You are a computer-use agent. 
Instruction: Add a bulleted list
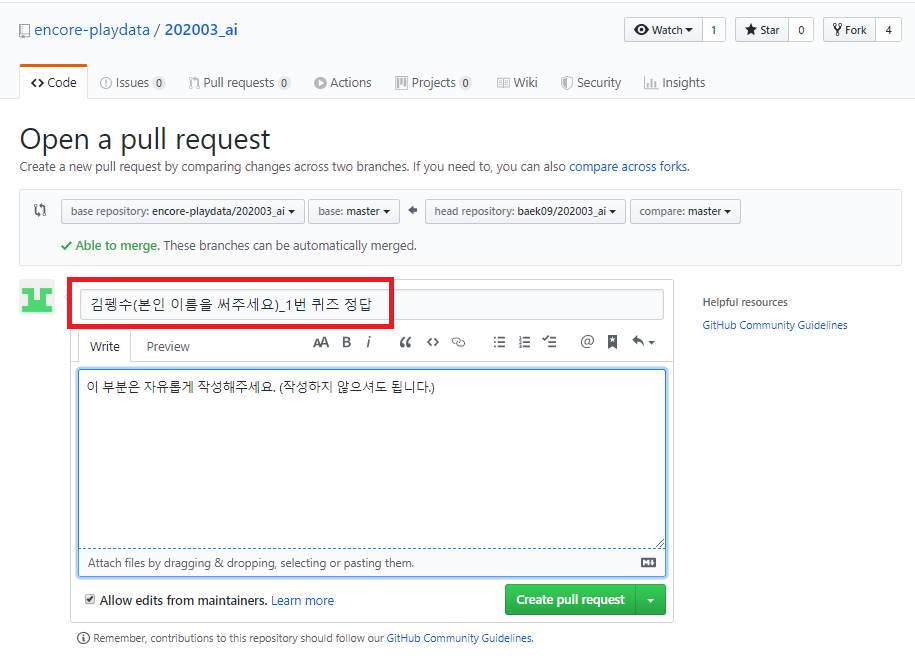pos(500,342)
